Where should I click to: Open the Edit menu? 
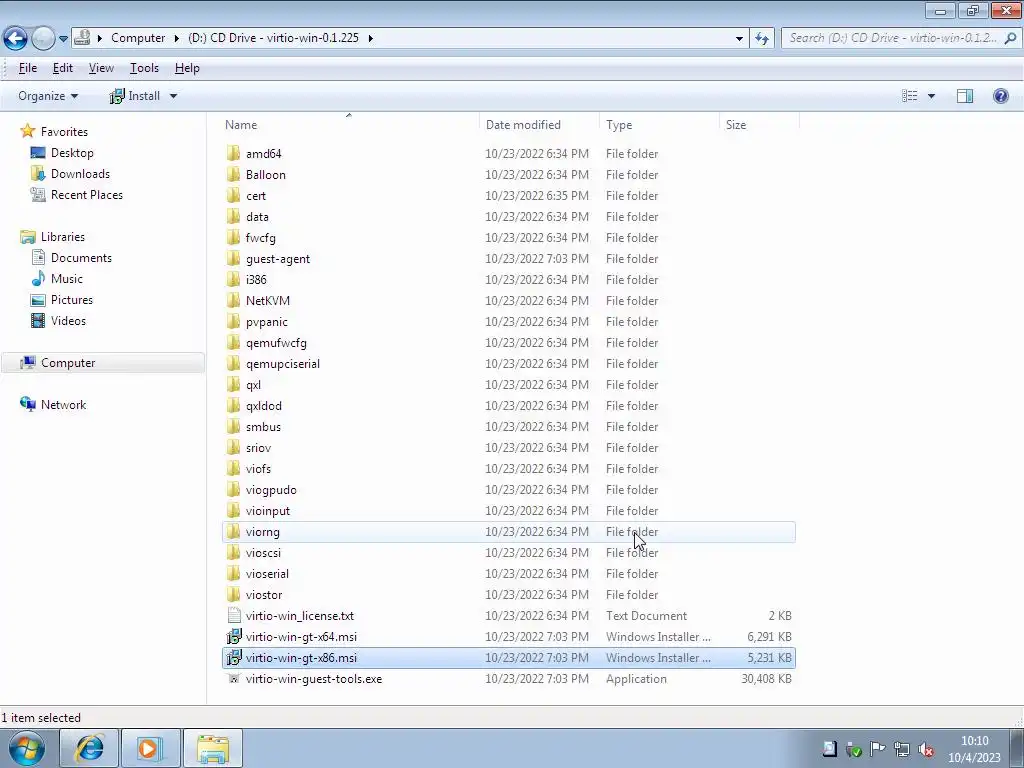63,68
